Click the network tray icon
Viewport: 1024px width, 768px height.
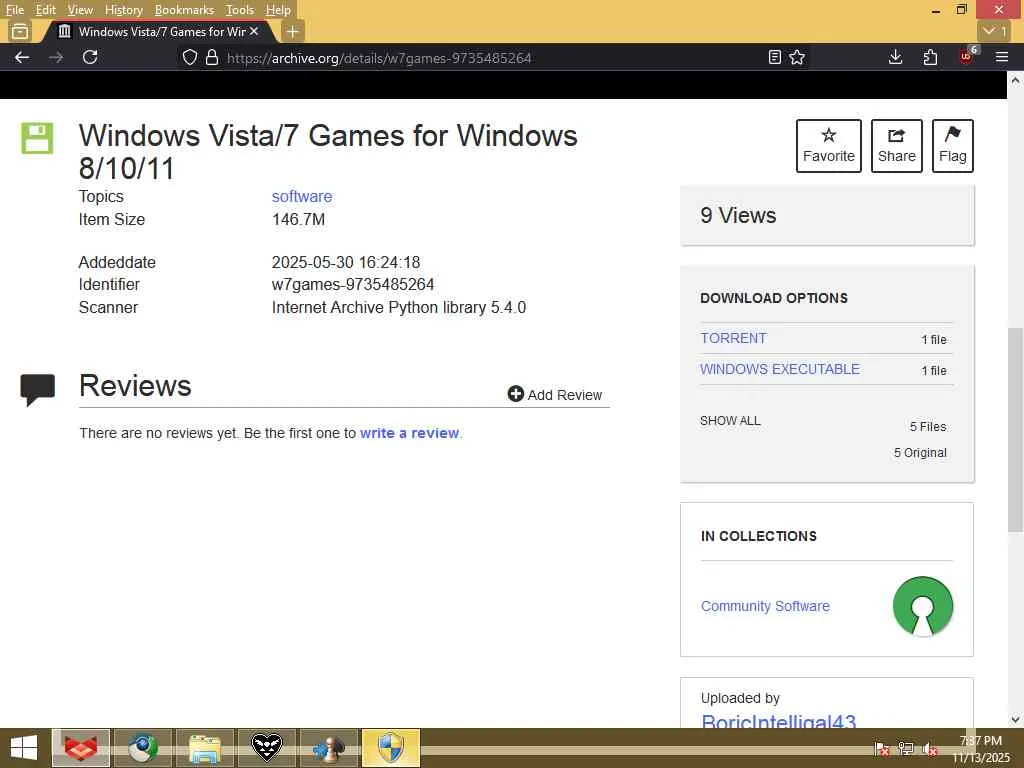click(906, 749)
